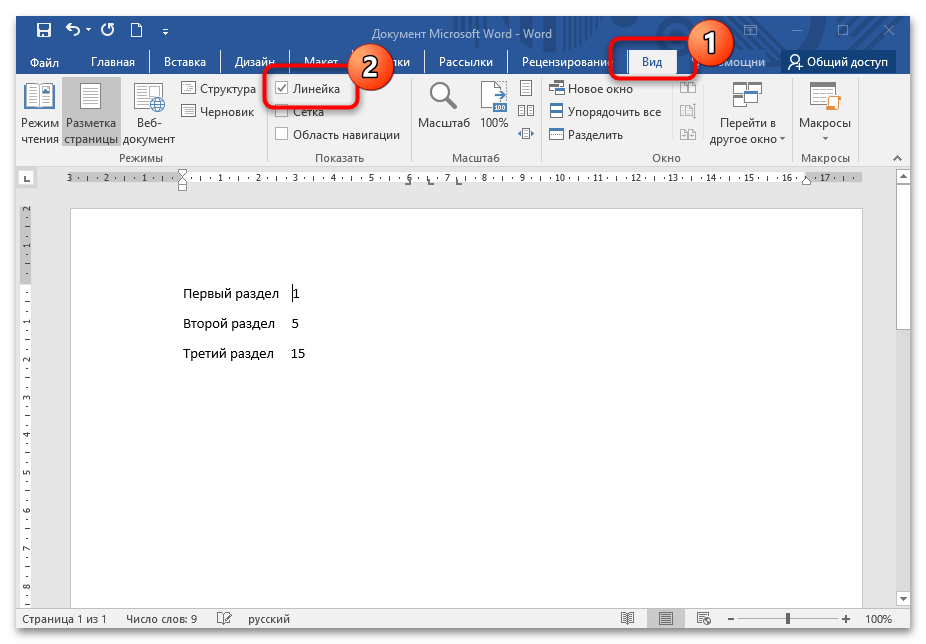Enable the Сетка gridlines checkbox
Viewport: 926px width, 644px height.
pyautogui.click(x=282, y=112)
